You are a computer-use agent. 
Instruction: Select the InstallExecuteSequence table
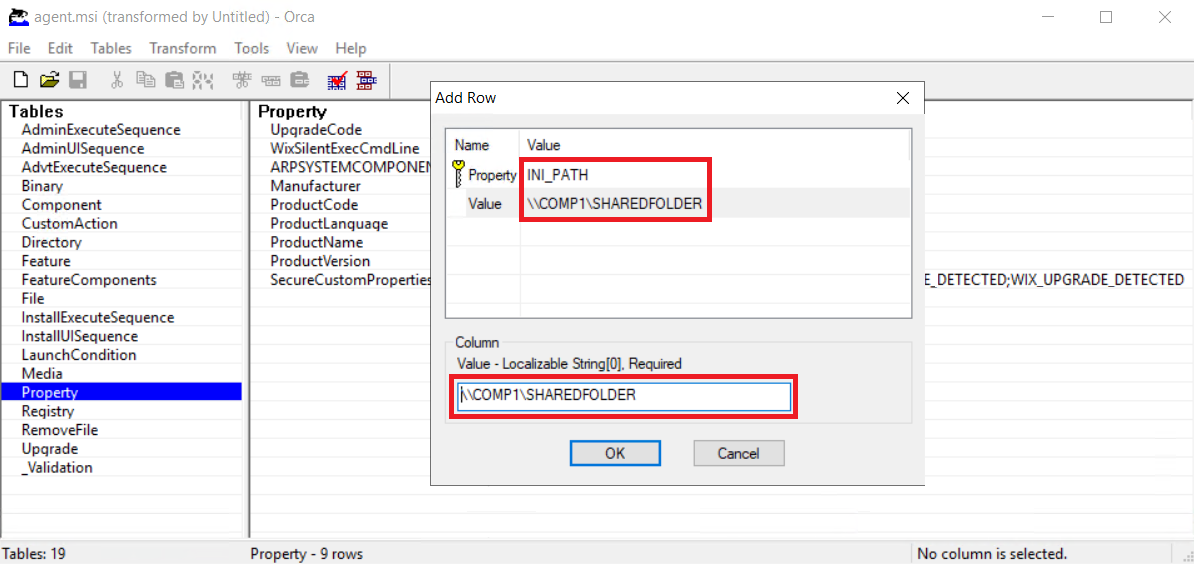coord(97,318)
